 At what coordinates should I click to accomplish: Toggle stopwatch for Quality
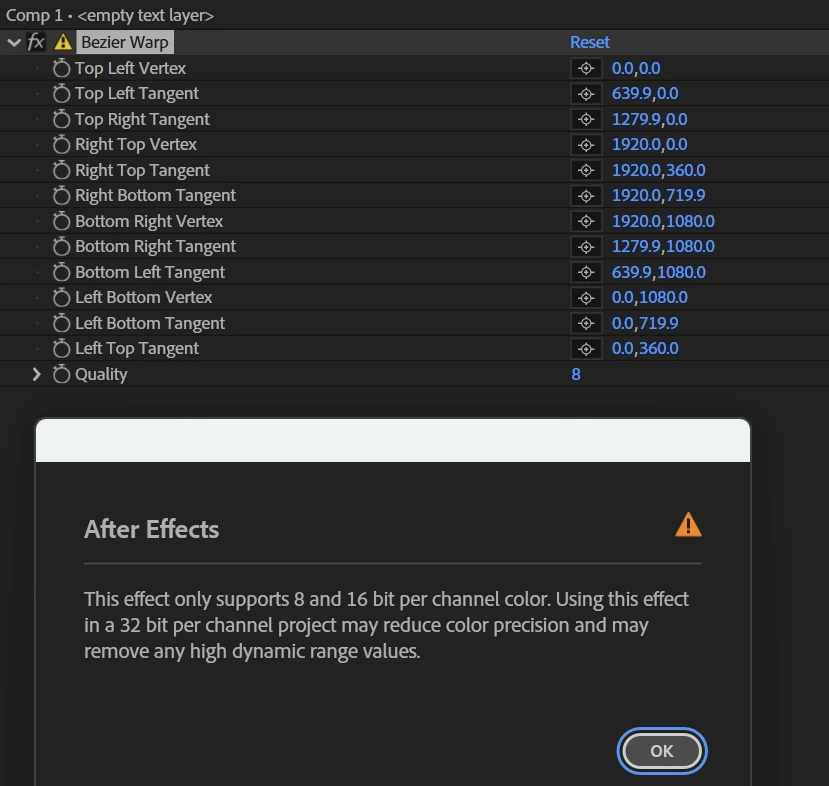[x=61, y=374]
